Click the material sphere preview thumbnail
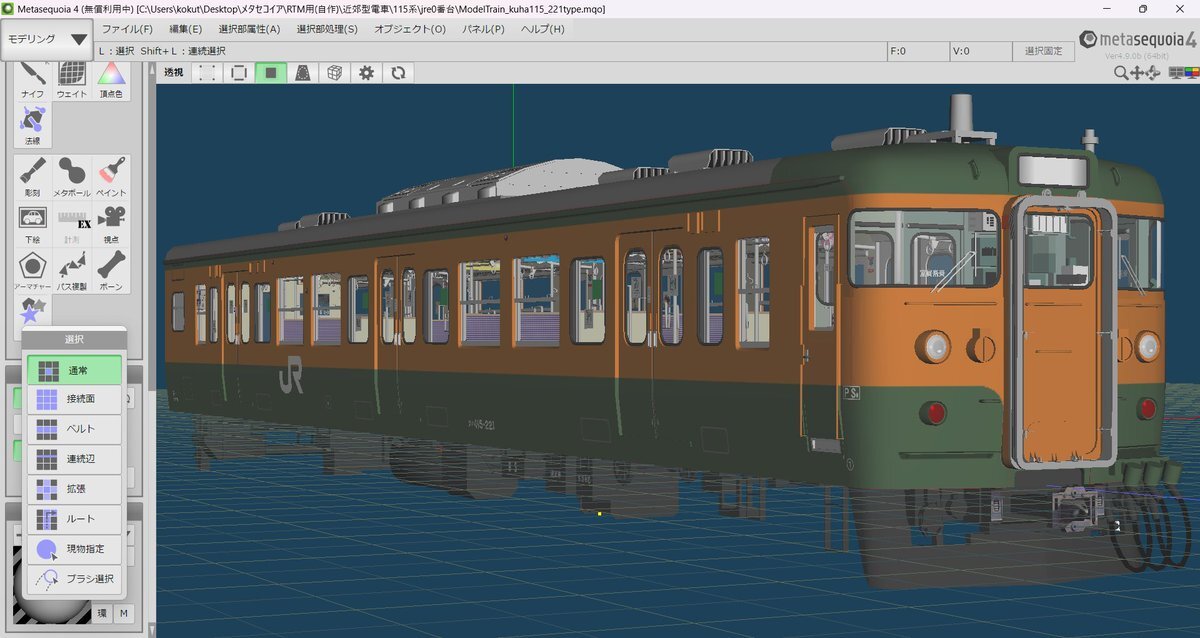 coord(50,585)
